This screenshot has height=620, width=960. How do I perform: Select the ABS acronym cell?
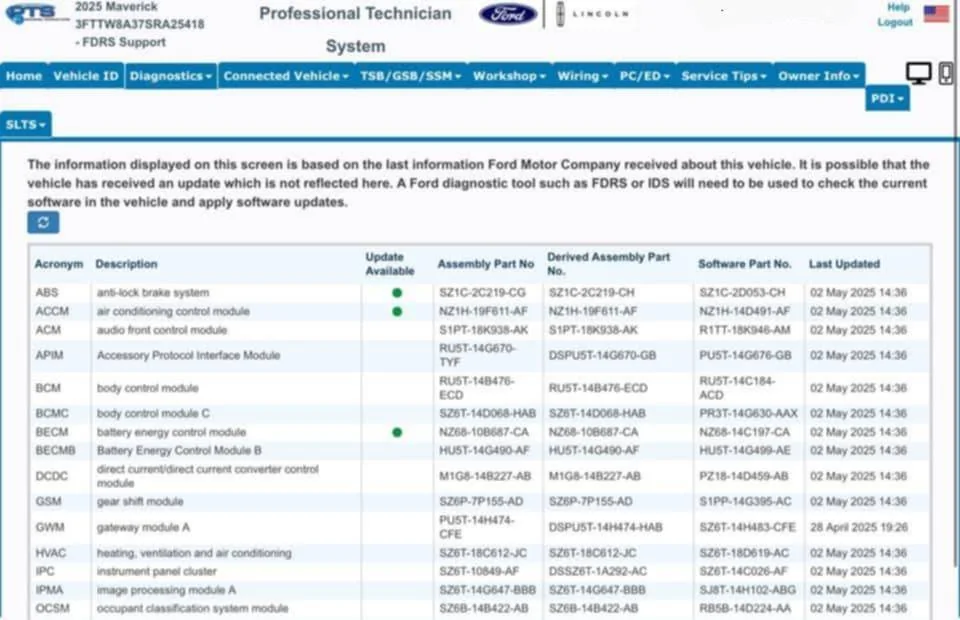(x=47, y=293)
